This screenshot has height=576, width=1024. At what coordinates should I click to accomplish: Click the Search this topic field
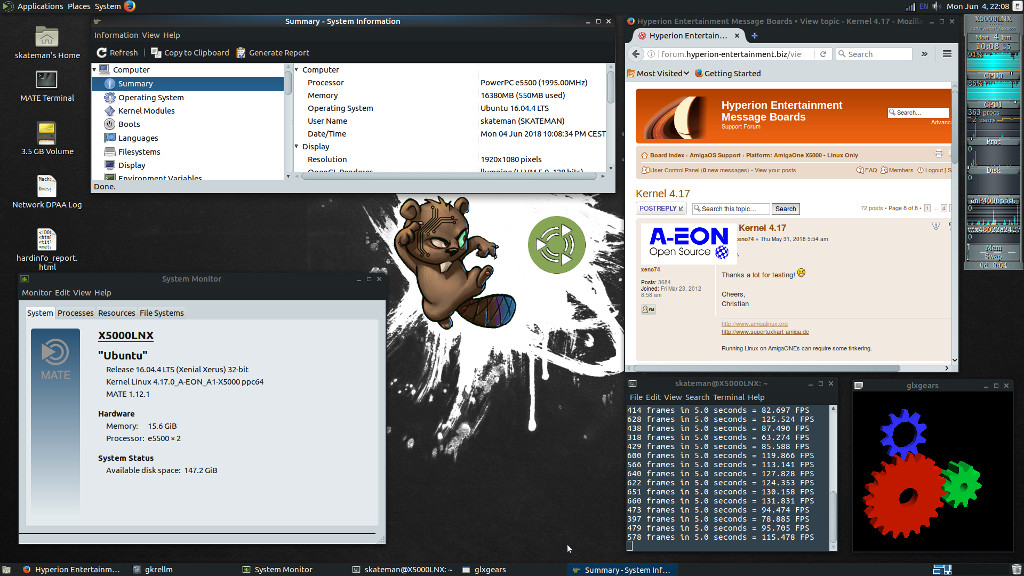pos(731,209)
